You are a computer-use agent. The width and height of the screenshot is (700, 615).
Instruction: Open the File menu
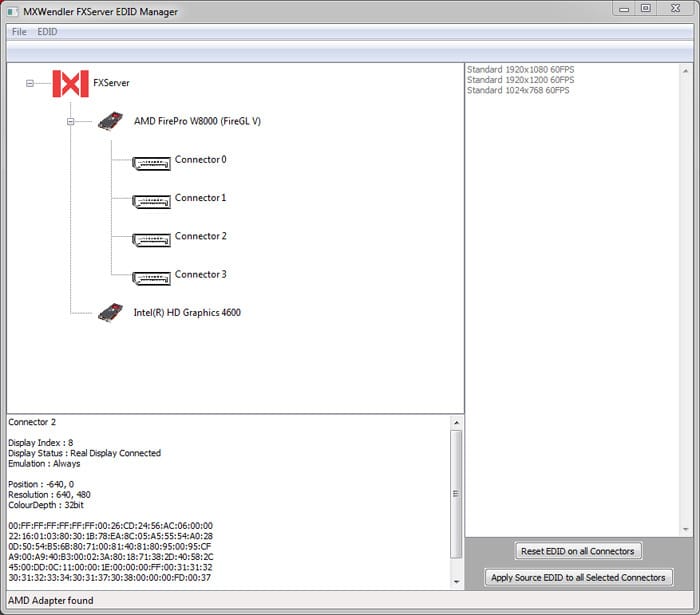click(19, 32)
